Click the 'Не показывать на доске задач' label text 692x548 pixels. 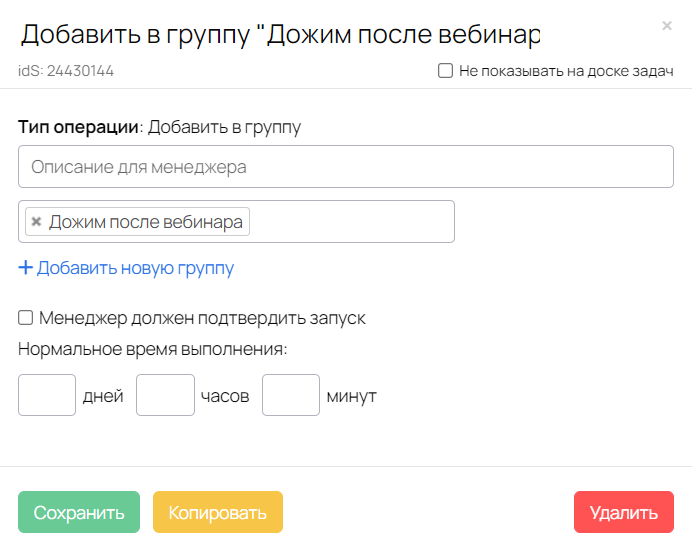tap(565, 72)
